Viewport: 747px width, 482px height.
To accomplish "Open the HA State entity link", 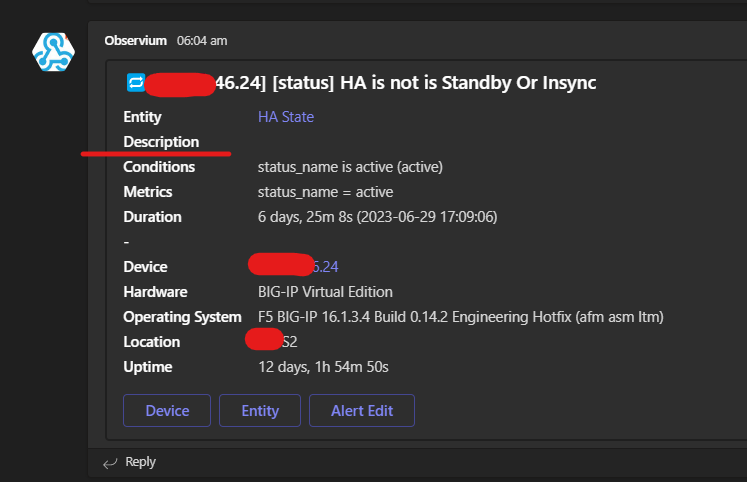I will 286,117.
